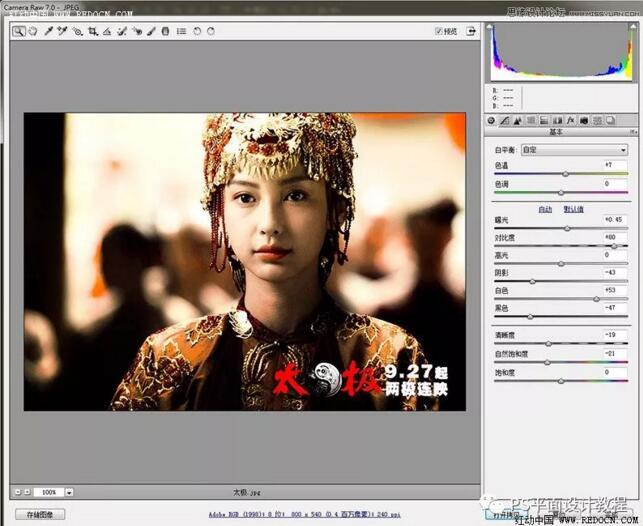Image resolution: width=643 pixels, height=526 pixels.
Task: Open the Camera Raw preferences dialog
Action: pos(181,31)
